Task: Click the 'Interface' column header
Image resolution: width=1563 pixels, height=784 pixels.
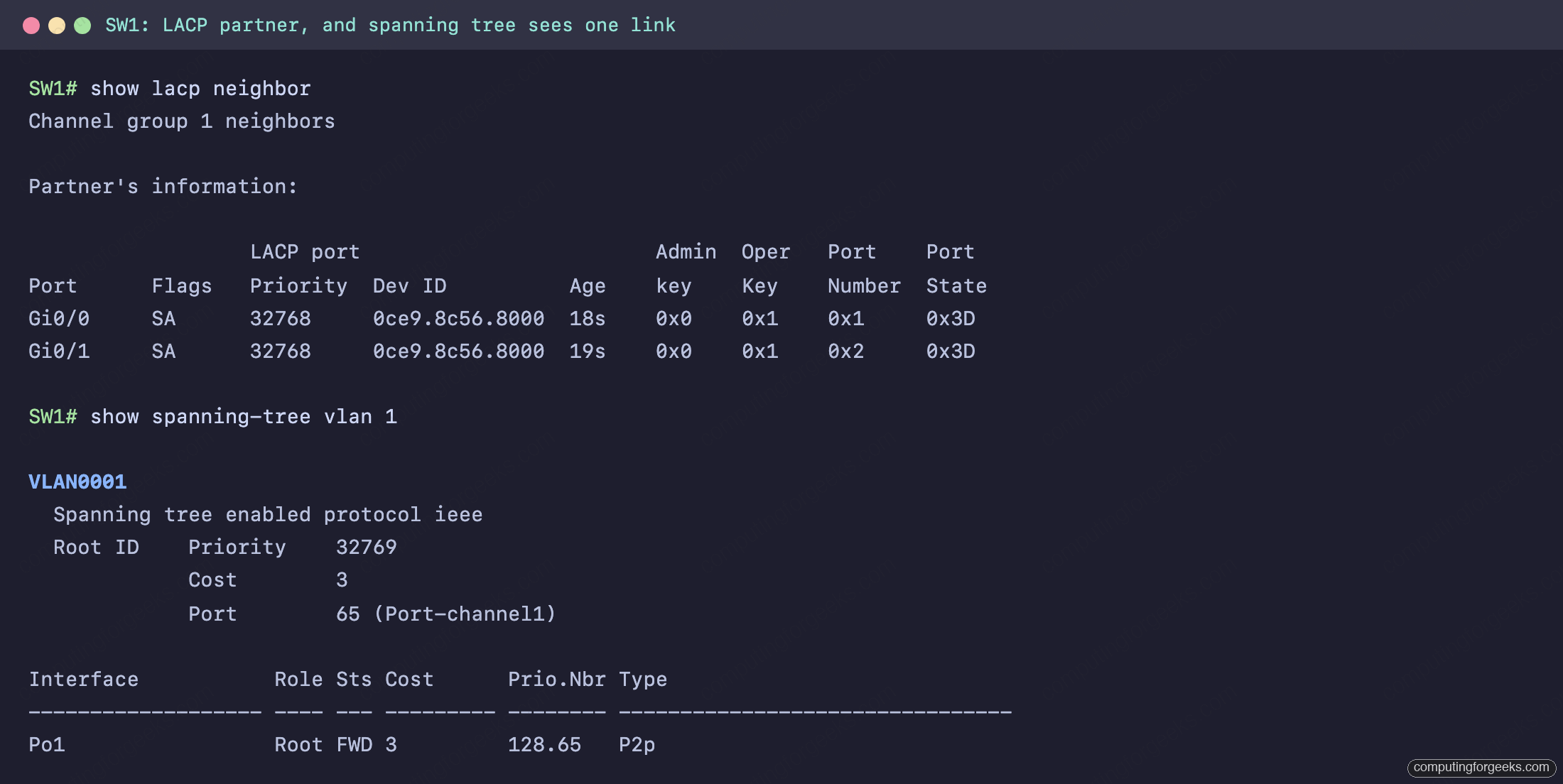Action: click(x=84, y=680)
